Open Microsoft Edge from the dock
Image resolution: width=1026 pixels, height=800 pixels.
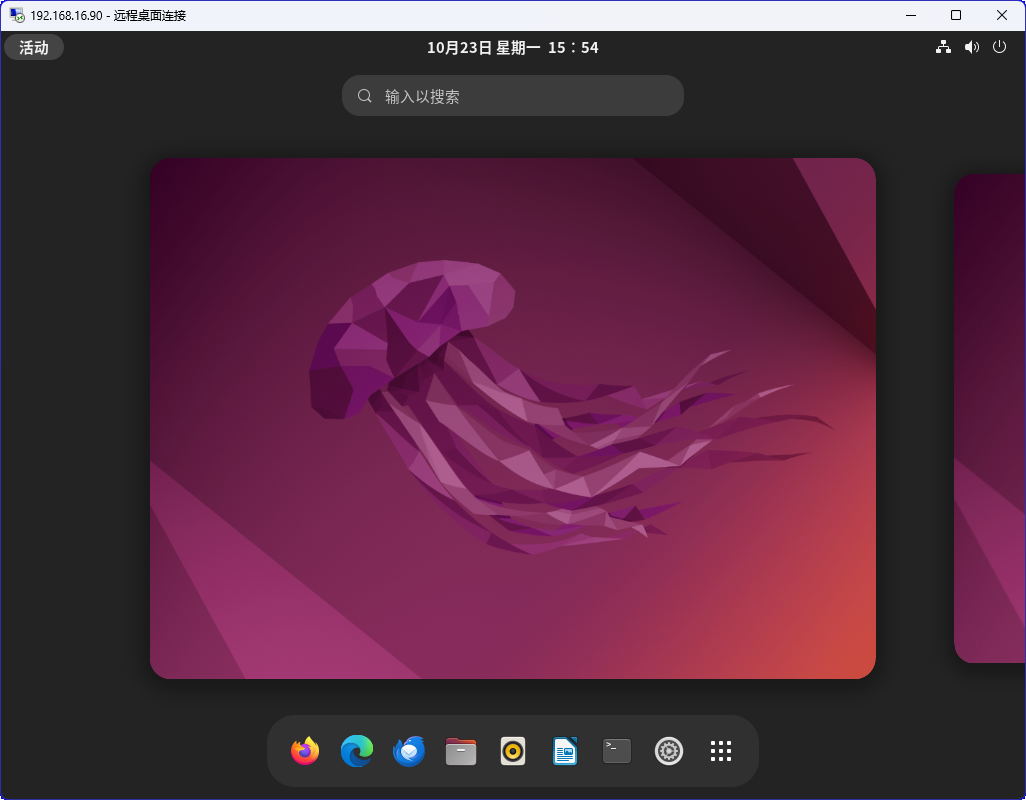point(357,751)
